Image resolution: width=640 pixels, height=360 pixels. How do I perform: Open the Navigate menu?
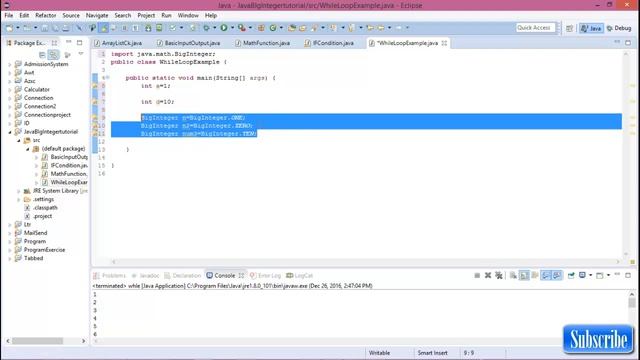tap(97, 16)
